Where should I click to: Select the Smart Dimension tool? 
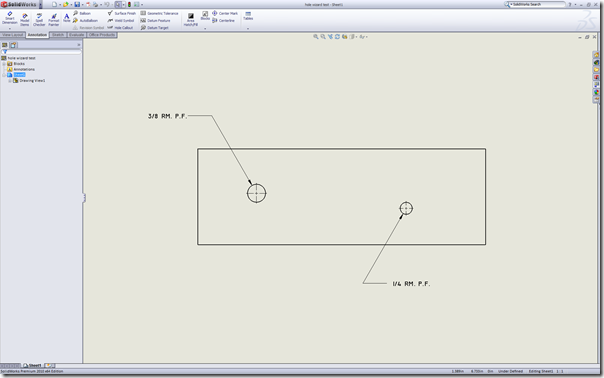click(10, 18)
